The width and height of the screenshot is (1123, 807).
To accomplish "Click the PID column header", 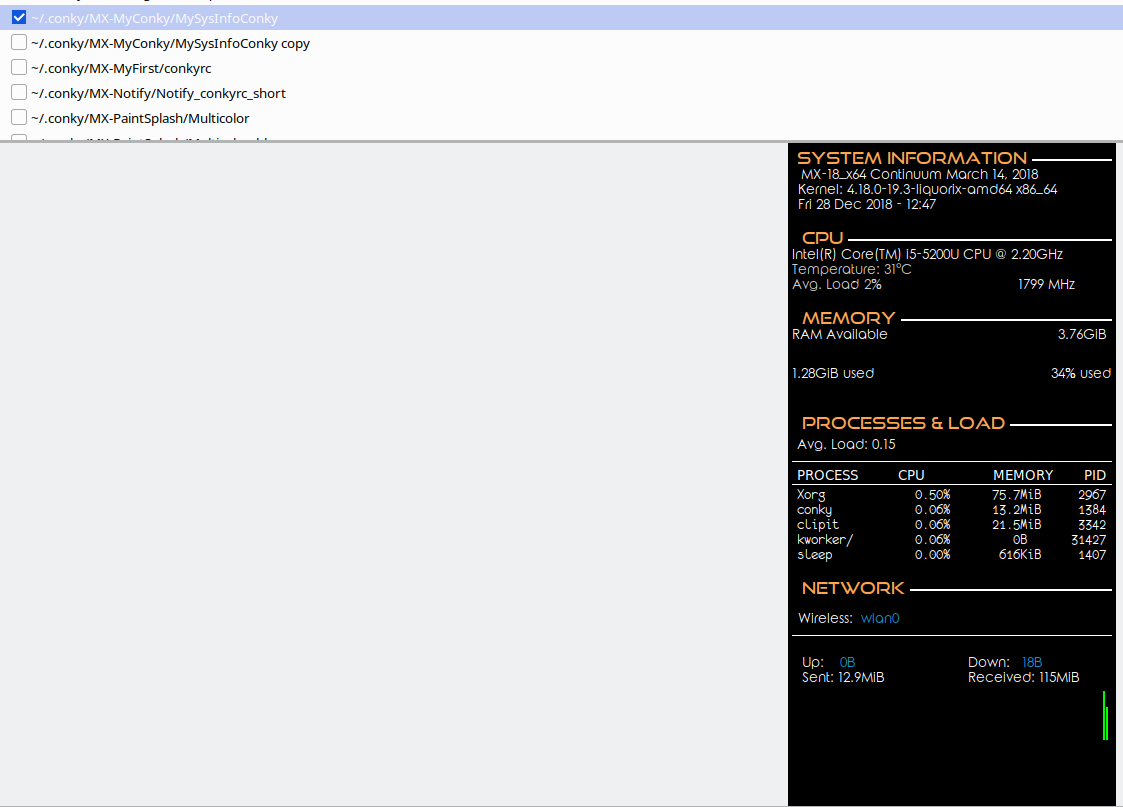I will 1094,475.
